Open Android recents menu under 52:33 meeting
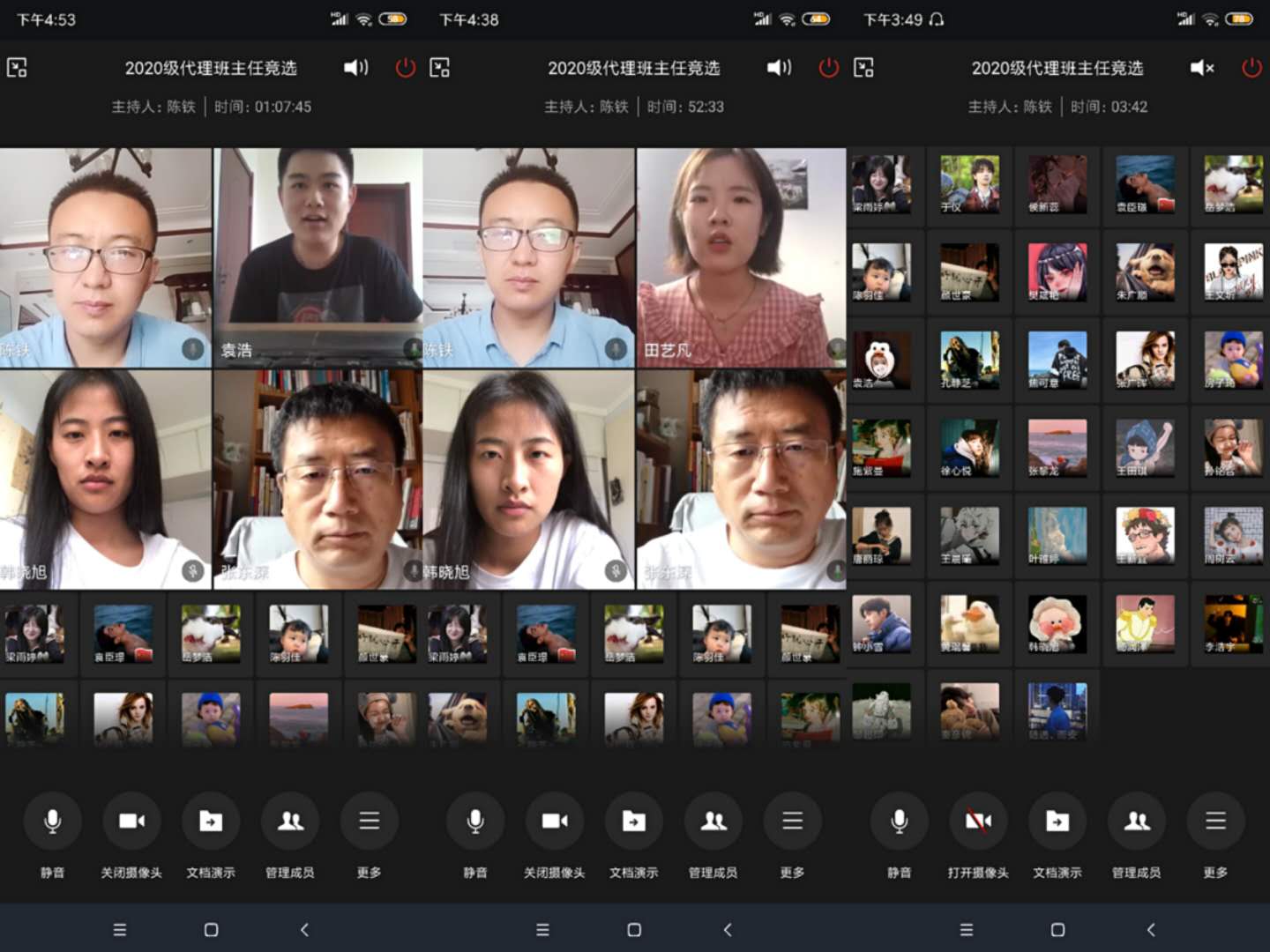Image resolution: width=1270 pixels, height=952 pixels. point(542,929)
